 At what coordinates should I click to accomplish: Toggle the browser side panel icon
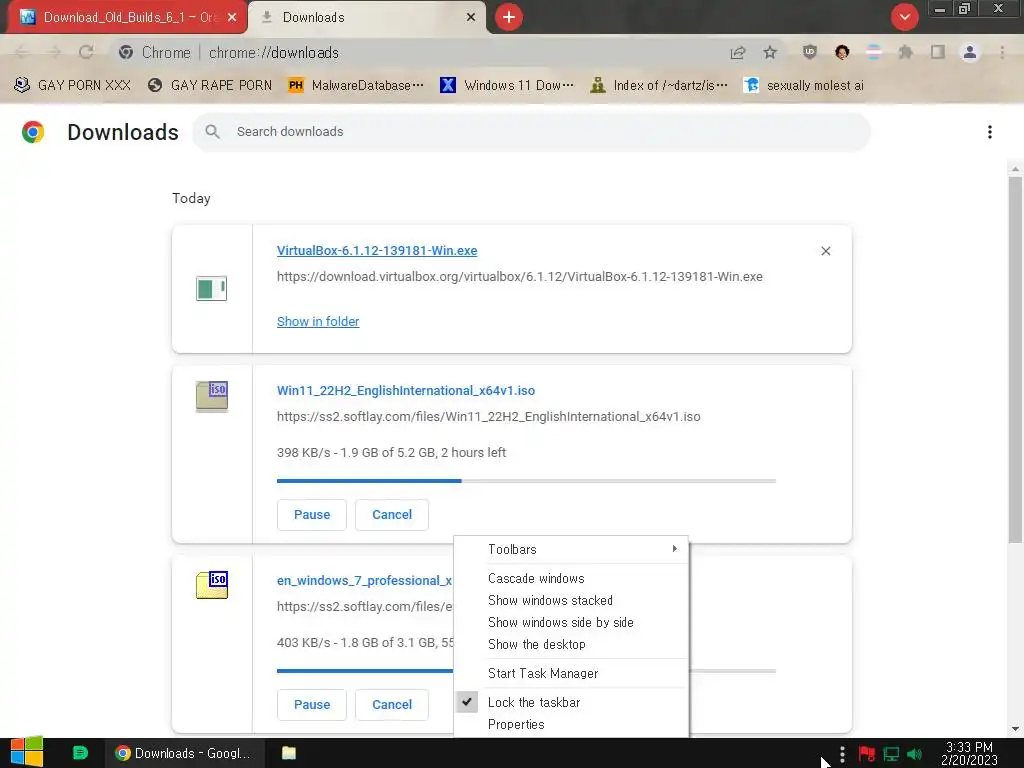pos(938,52)
